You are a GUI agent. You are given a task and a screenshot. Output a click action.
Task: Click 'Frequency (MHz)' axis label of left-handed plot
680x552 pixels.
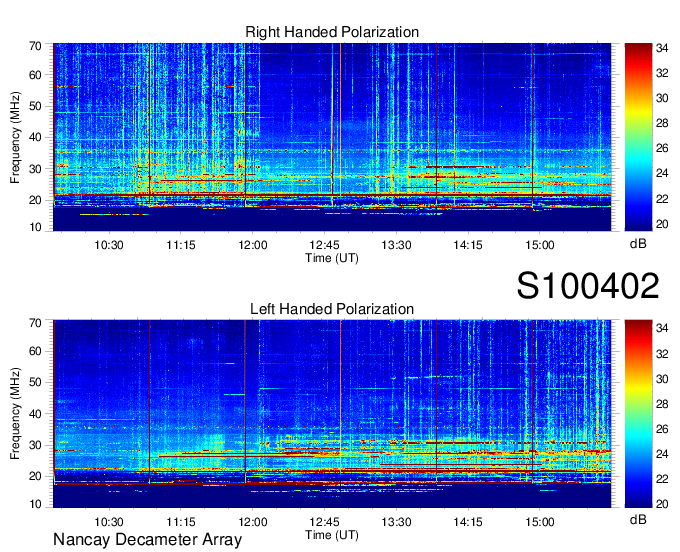pyautogui.click(x=15, y=414)
